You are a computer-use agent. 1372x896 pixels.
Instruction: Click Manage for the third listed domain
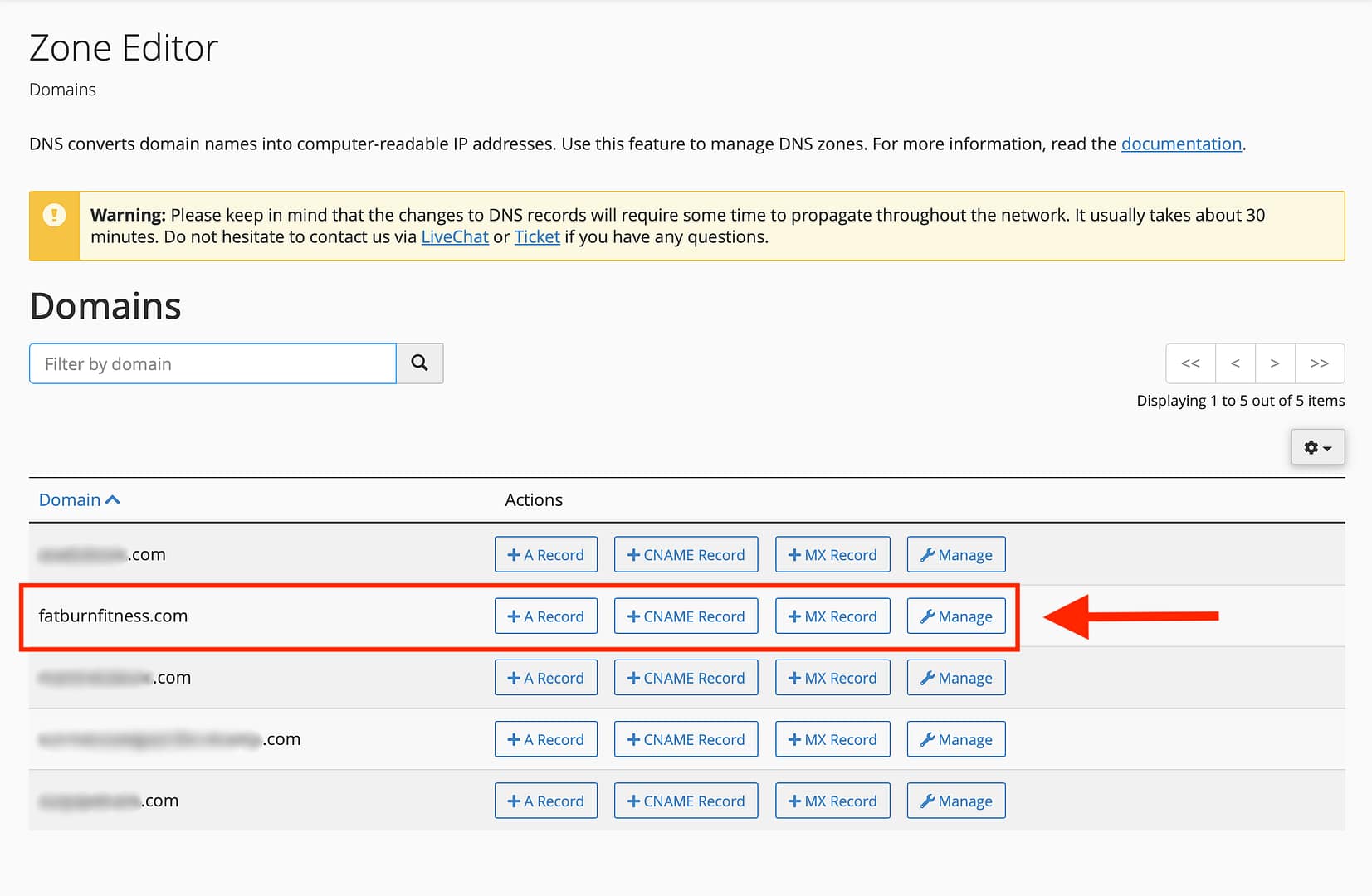[955, 678]
